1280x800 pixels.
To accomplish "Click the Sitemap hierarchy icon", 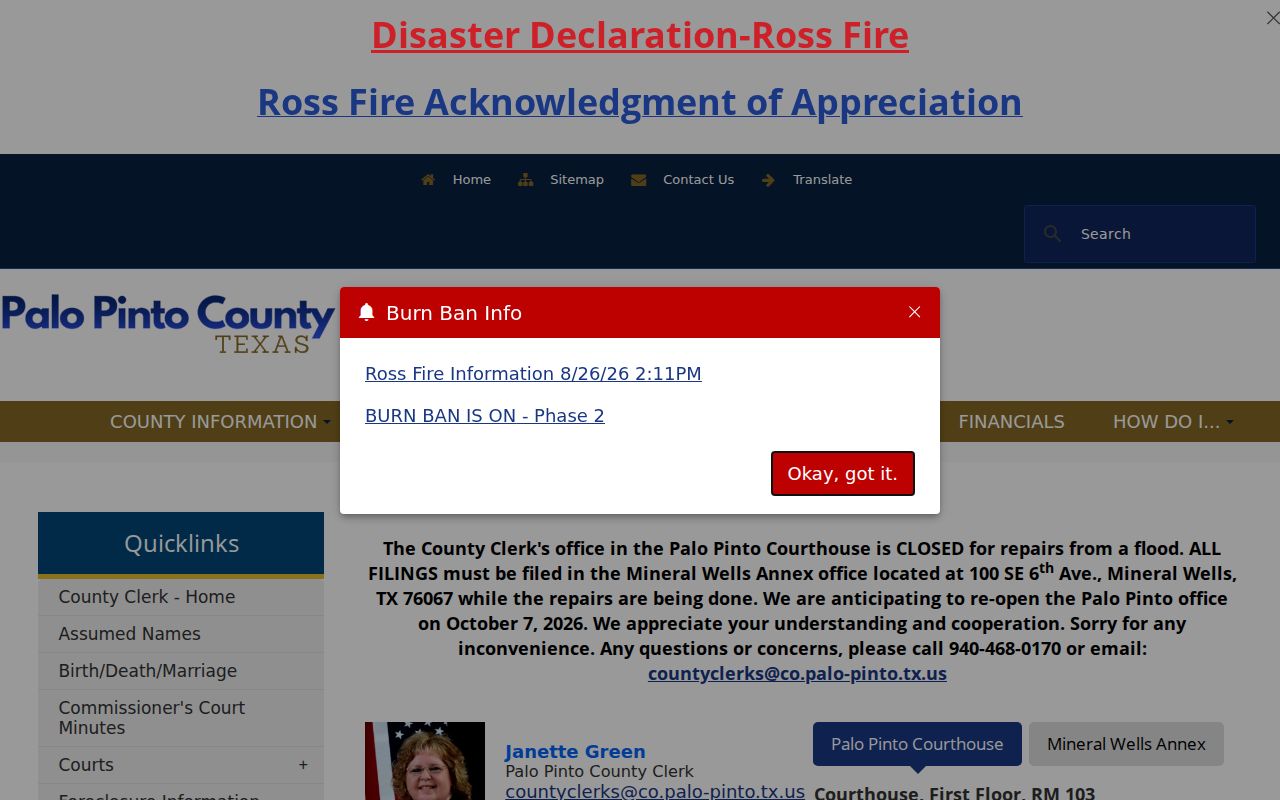I will [525, 180].
